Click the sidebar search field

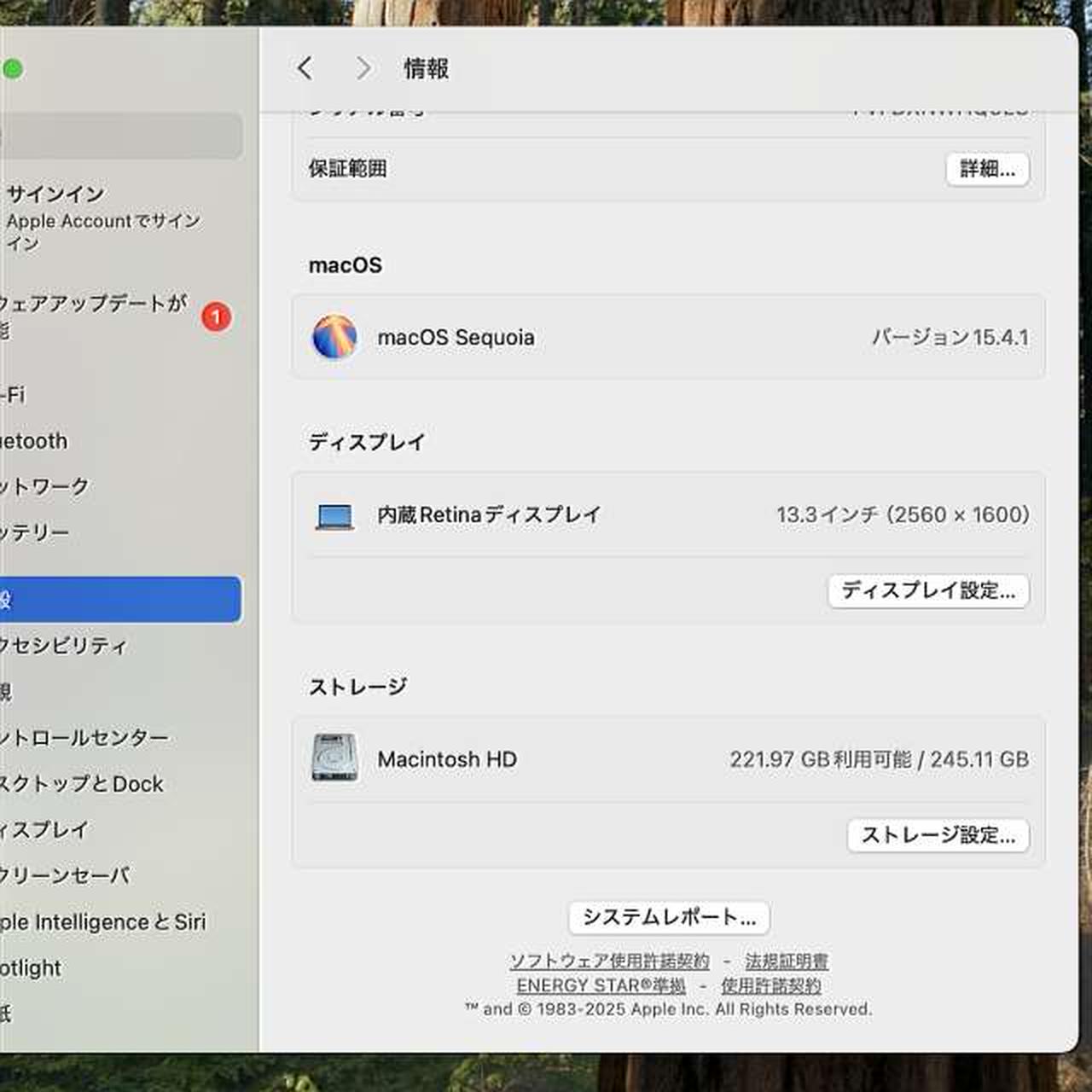click(x=119, y=136)
